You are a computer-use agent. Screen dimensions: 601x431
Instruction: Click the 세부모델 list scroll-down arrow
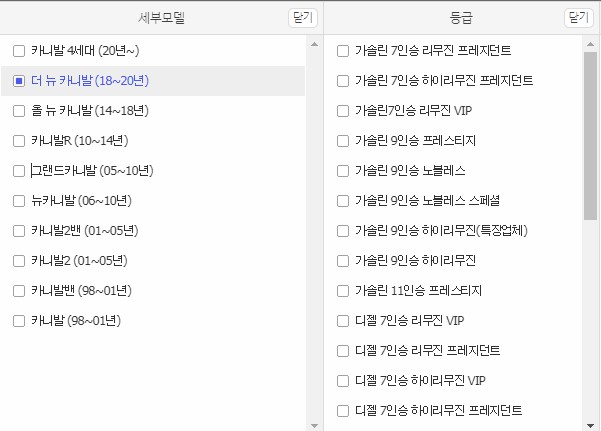[x=315, y=426]
